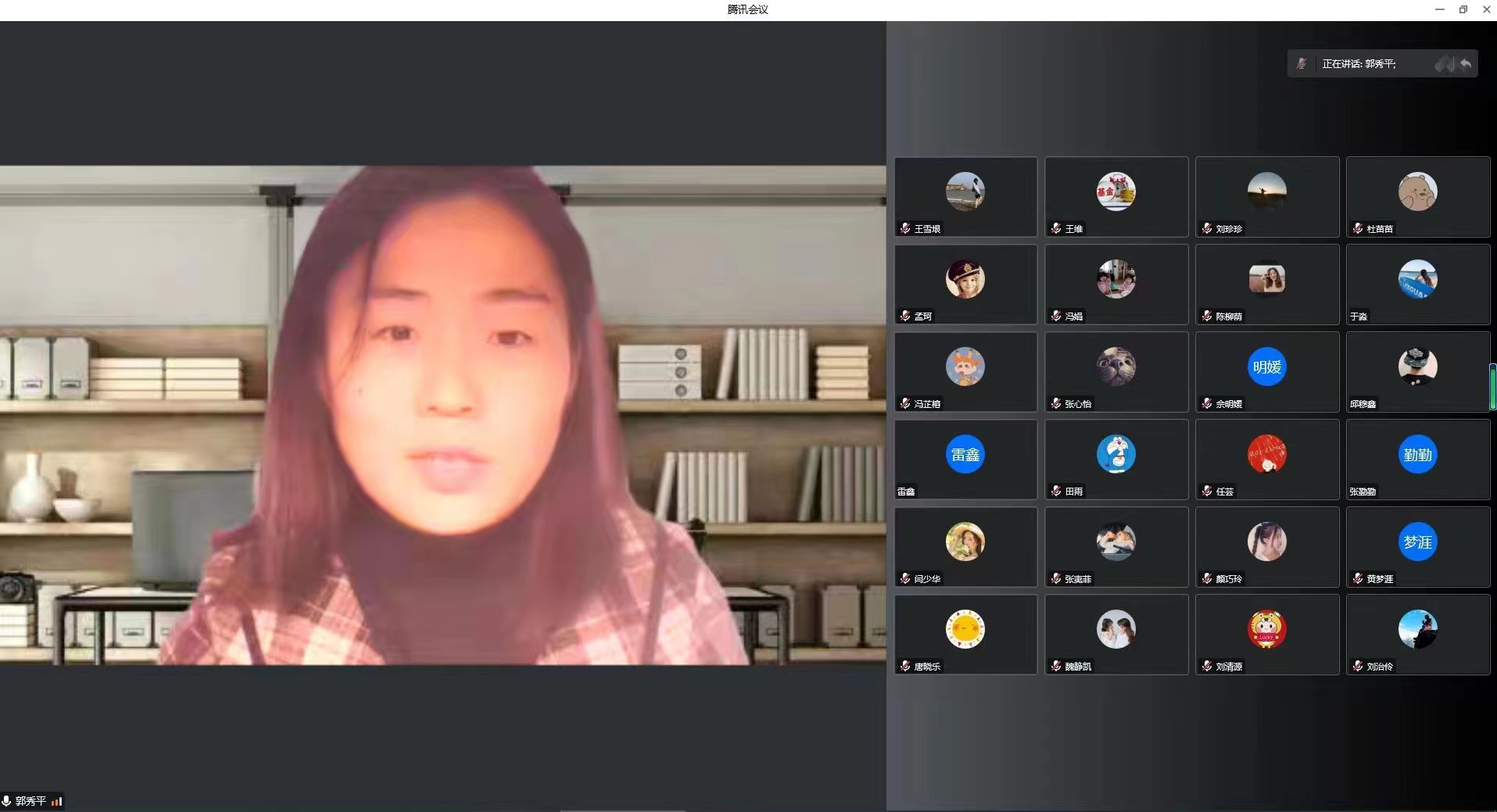Viewport: 1497px width, 812px height.
Task: Click the green participant list scrollbar
Action: [1492, 388]
